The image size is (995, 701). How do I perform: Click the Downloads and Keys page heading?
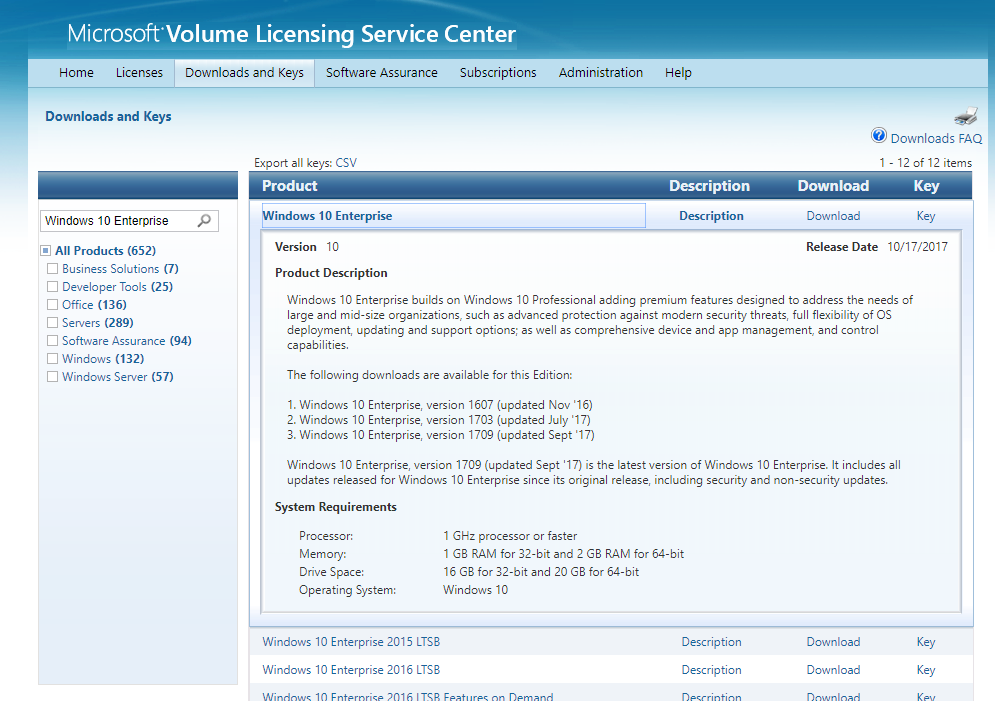click(x=109, y=117)
